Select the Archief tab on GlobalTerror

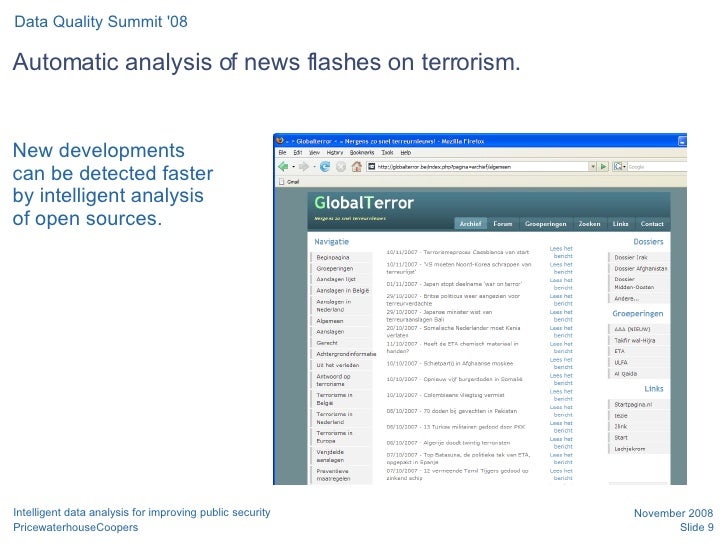[470, 224]
